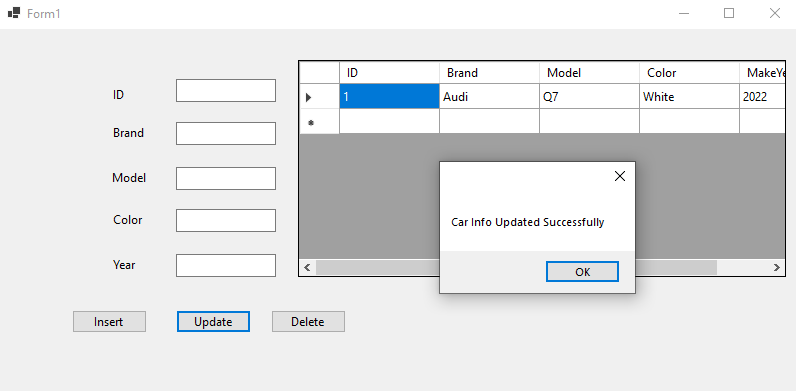The image size is (796, 391).
Task: Sort by the Model column header
Action: point(589,73)
